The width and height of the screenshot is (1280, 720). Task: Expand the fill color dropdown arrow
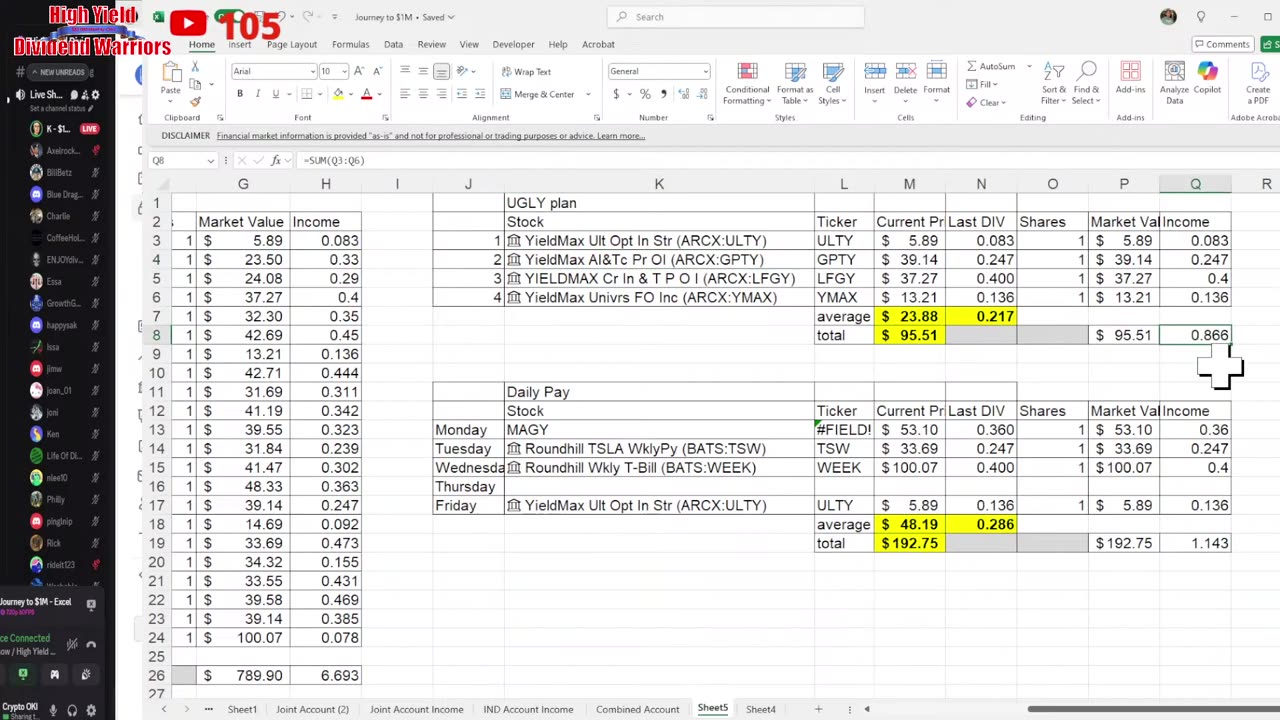(x=350, y=94)
